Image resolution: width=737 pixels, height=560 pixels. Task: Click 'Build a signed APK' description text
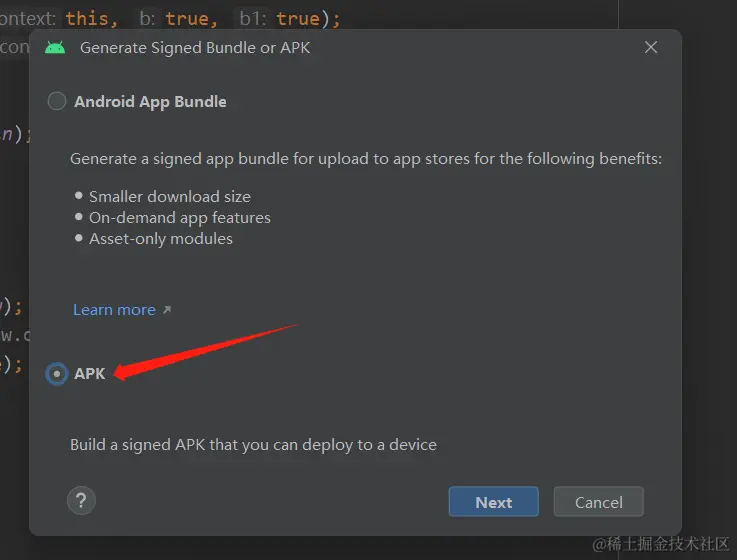253,445
